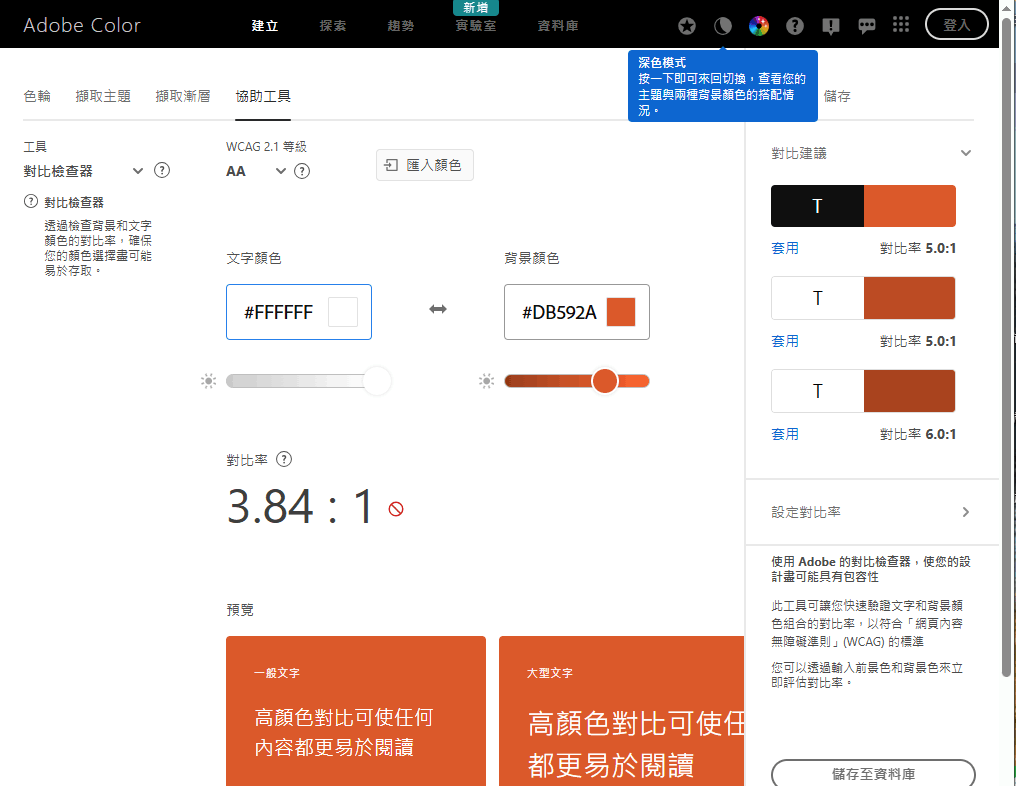Collapse the 對比建議 section chevron
1016x786 pixels.
(965, 154)
